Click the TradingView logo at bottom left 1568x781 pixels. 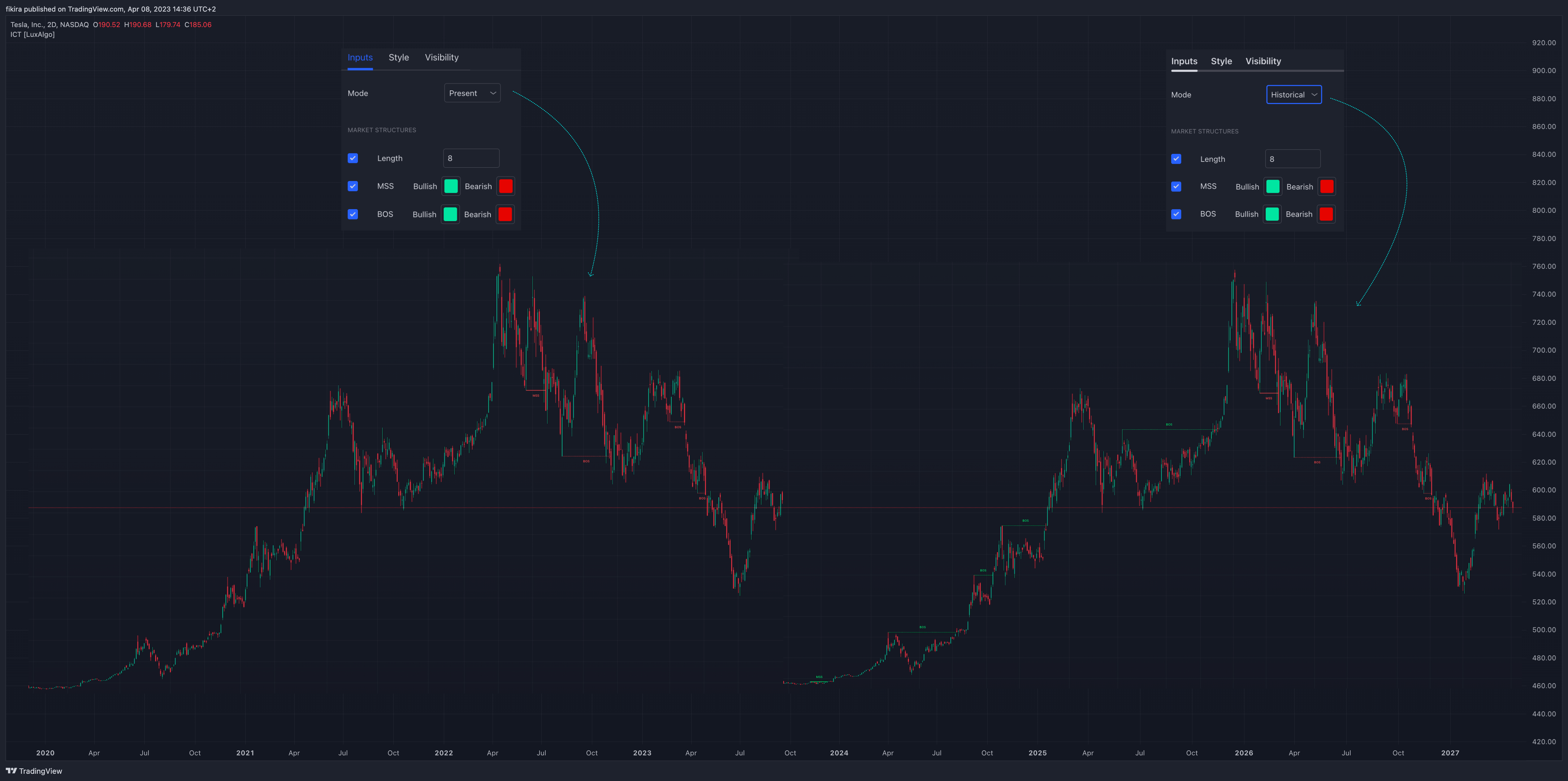point(34,771)
